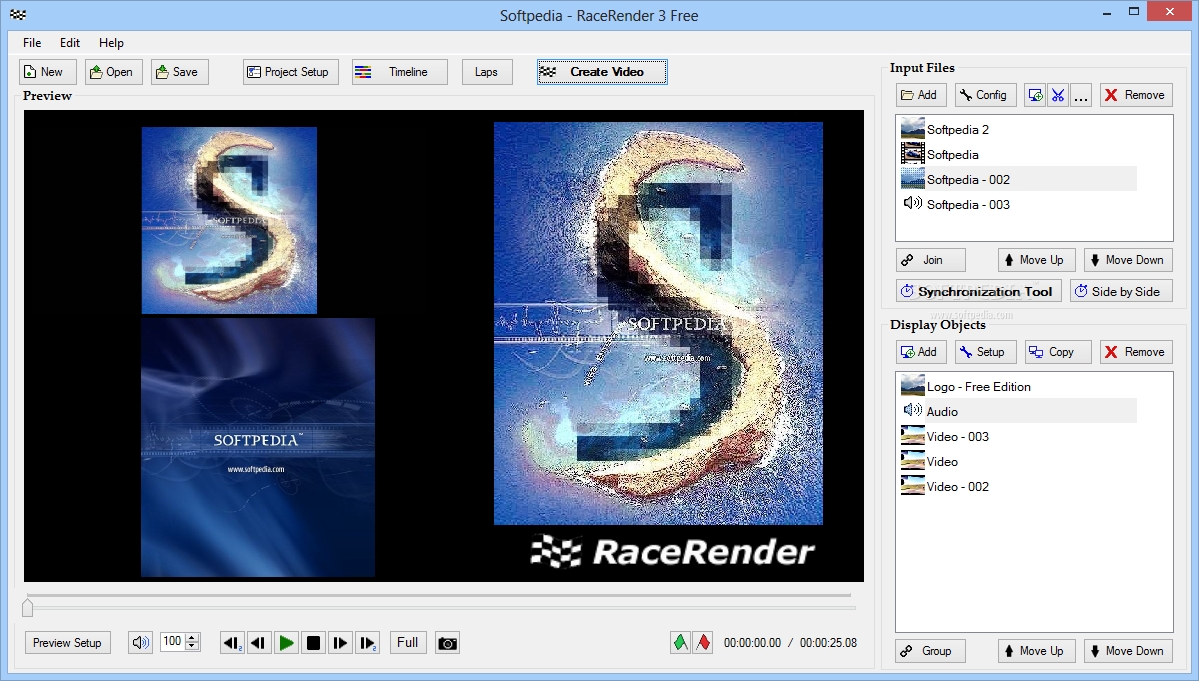The width and height of the screenshot is (1199, 681).
Task: Remove the selected input file
Action: [x=1136, y=95]
